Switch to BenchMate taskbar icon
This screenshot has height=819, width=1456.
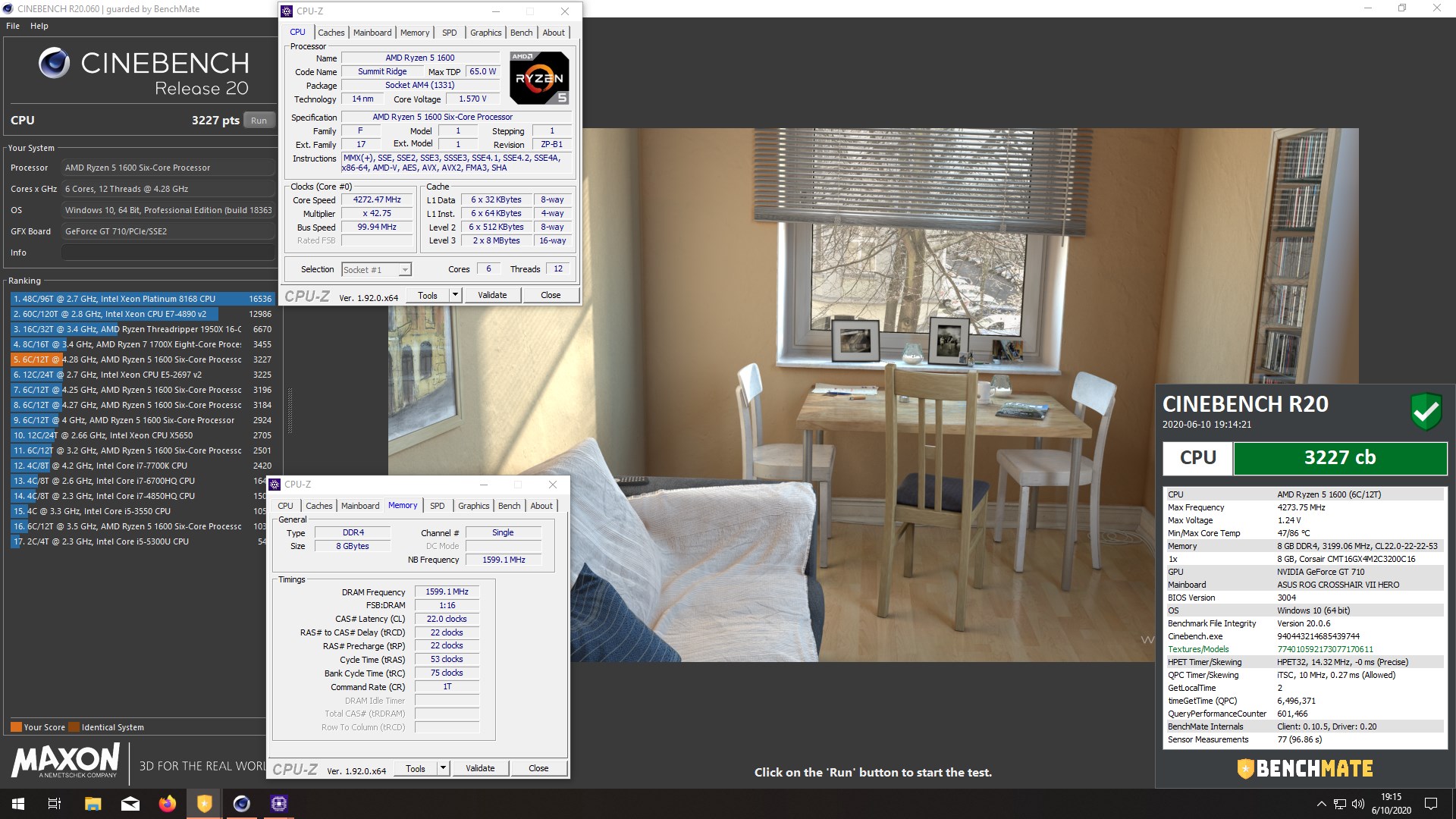coord(205,804)
